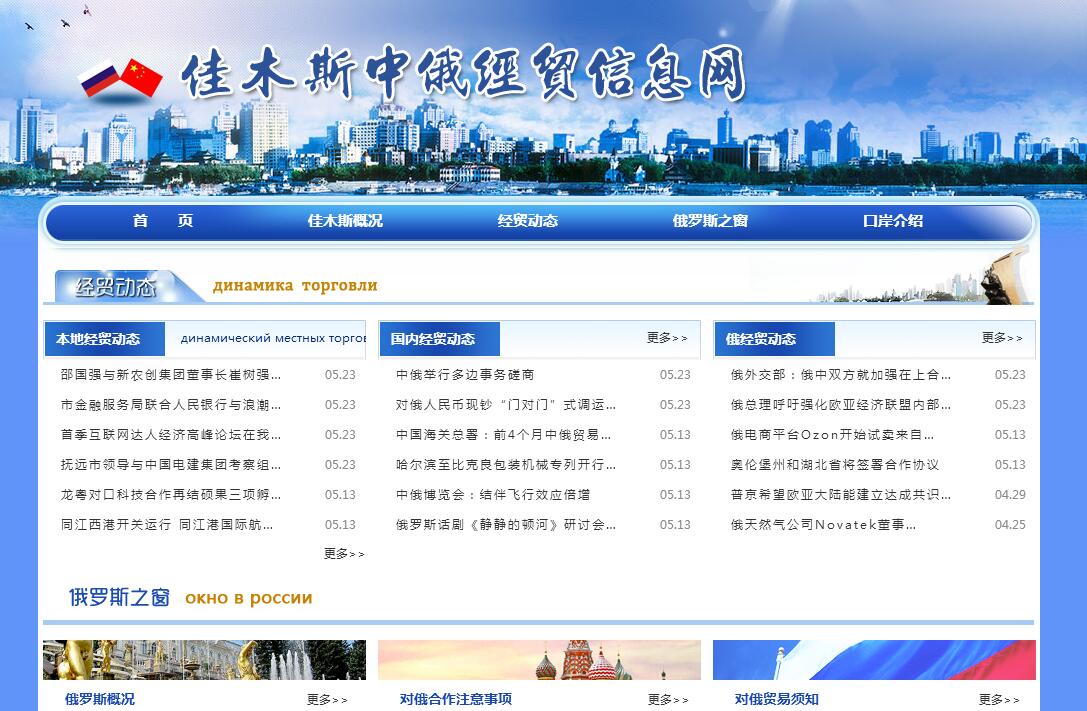Open the 首页 home menu item
The width and height of the screenshot is (1087, 711).
[162, 221]
